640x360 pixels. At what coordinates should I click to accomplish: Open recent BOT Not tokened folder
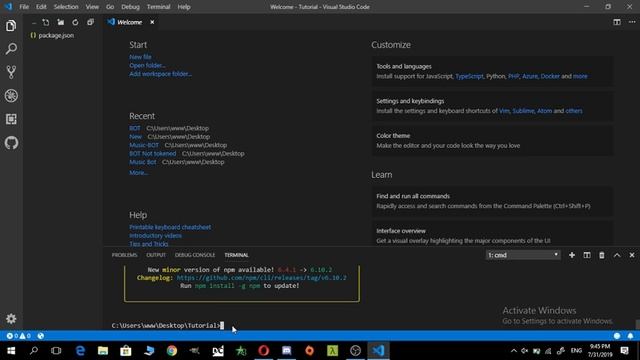tap(153, 153)
